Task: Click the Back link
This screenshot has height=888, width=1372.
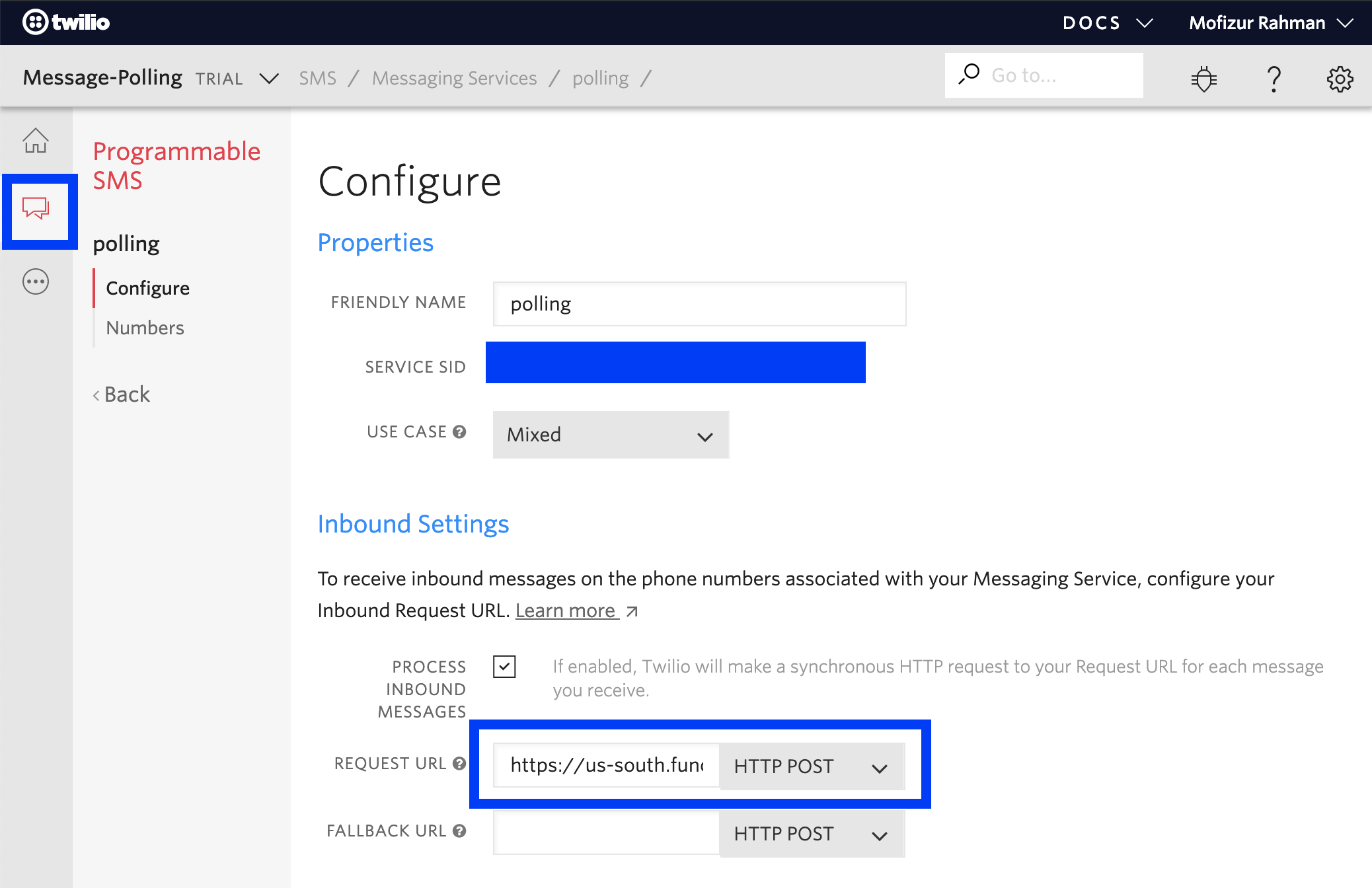Action: click(122, 394)
